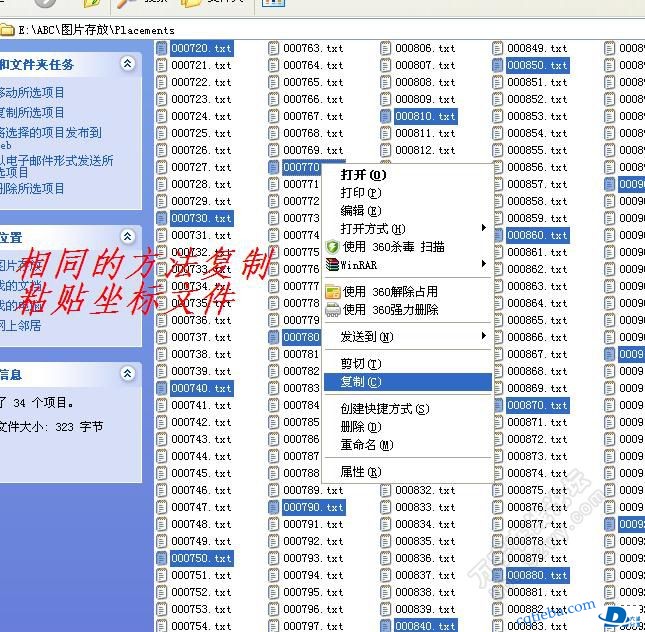The height and width of the screenshot is (632, 645).
Task: Click 复制所选项目 task link
Action: [x=32, y=112]
